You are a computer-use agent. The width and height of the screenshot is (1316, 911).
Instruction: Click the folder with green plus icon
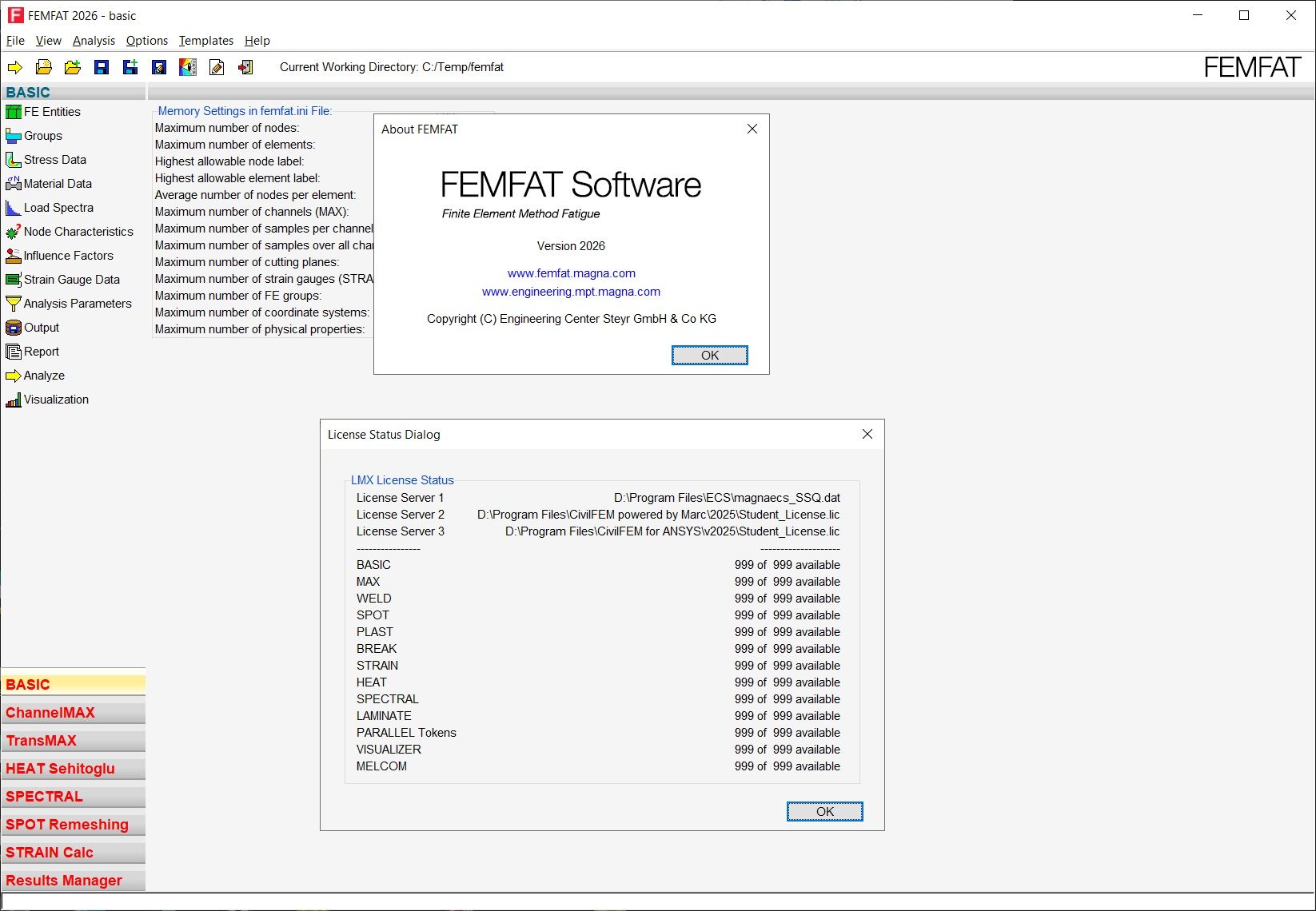point(73,67)
